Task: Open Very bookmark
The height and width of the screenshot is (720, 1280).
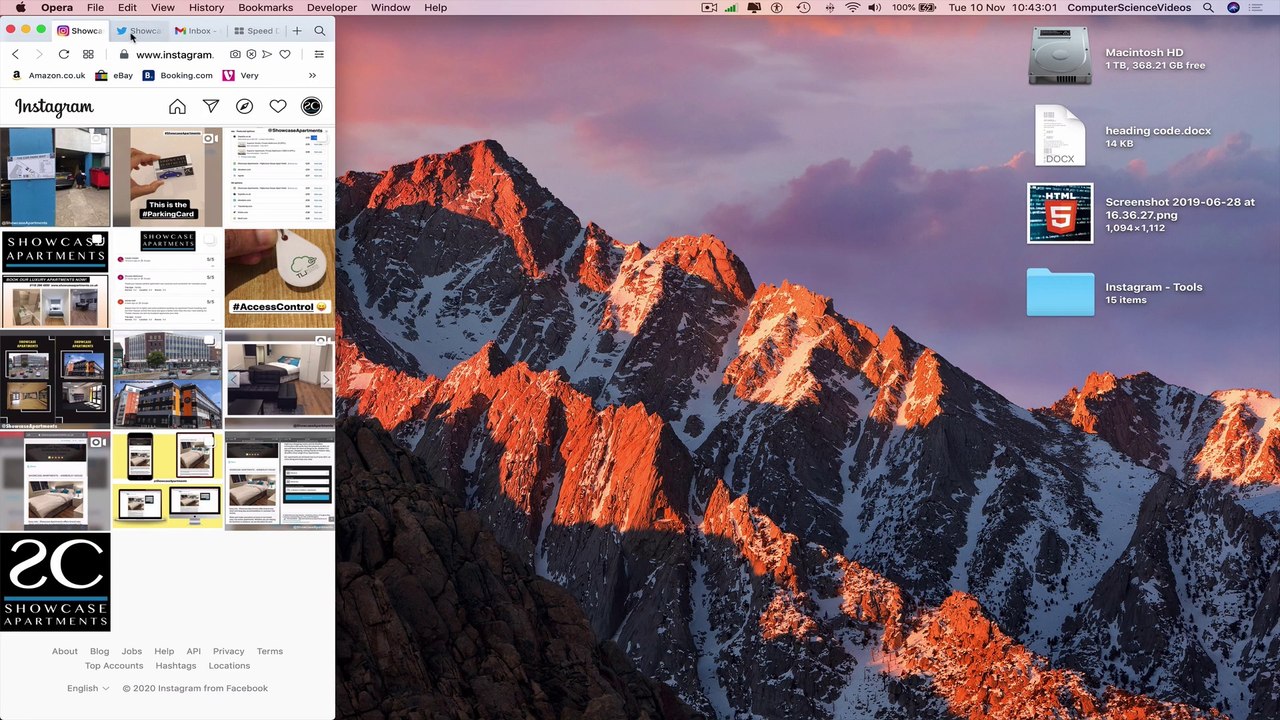Action: 241,75
